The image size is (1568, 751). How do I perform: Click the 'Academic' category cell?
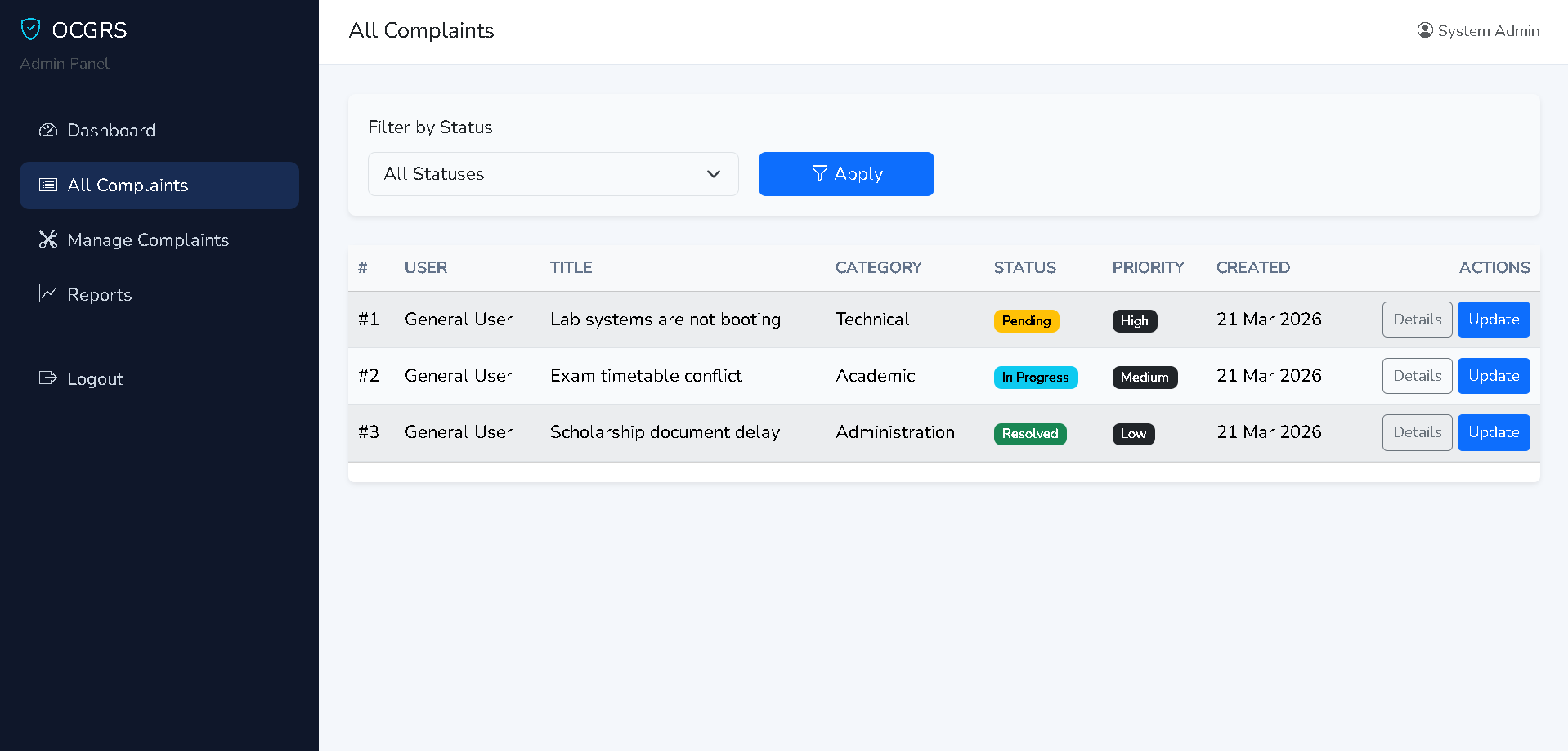click(x=875, y=376)
